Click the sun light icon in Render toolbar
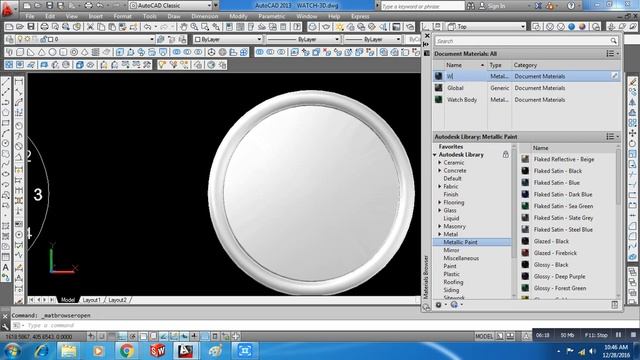This screenshot has height=360, width=640. pyautogui.click(x=340, y=27)
